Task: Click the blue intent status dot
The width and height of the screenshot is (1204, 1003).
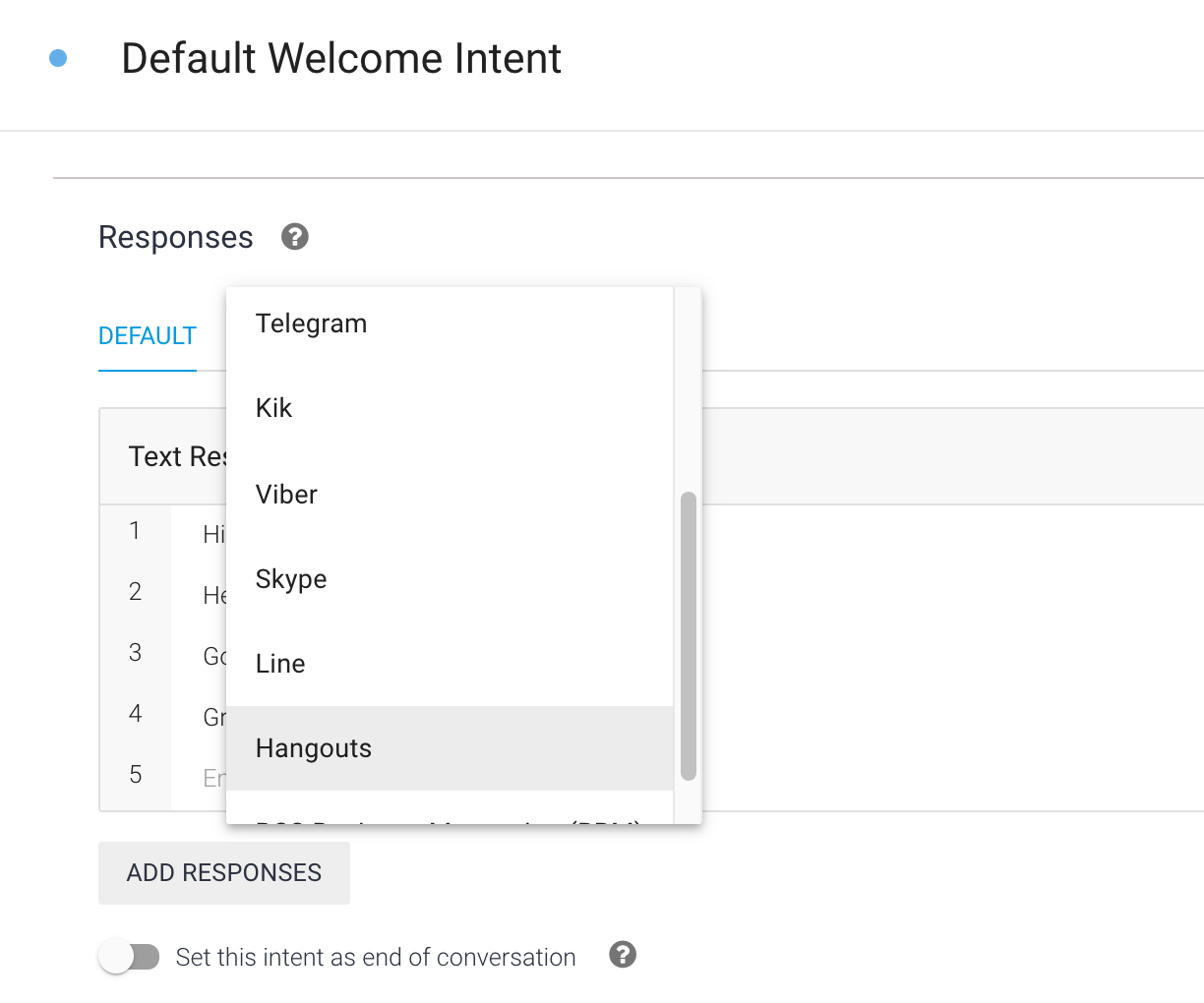Action: [x=60, y=59]
